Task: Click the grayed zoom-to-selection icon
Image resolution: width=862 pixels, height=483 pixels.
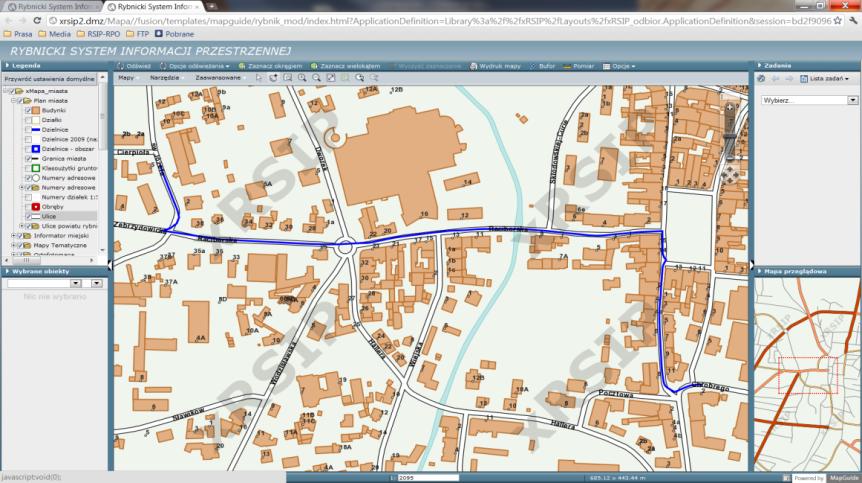Action: pyautogui.click(x=345, y=78)
